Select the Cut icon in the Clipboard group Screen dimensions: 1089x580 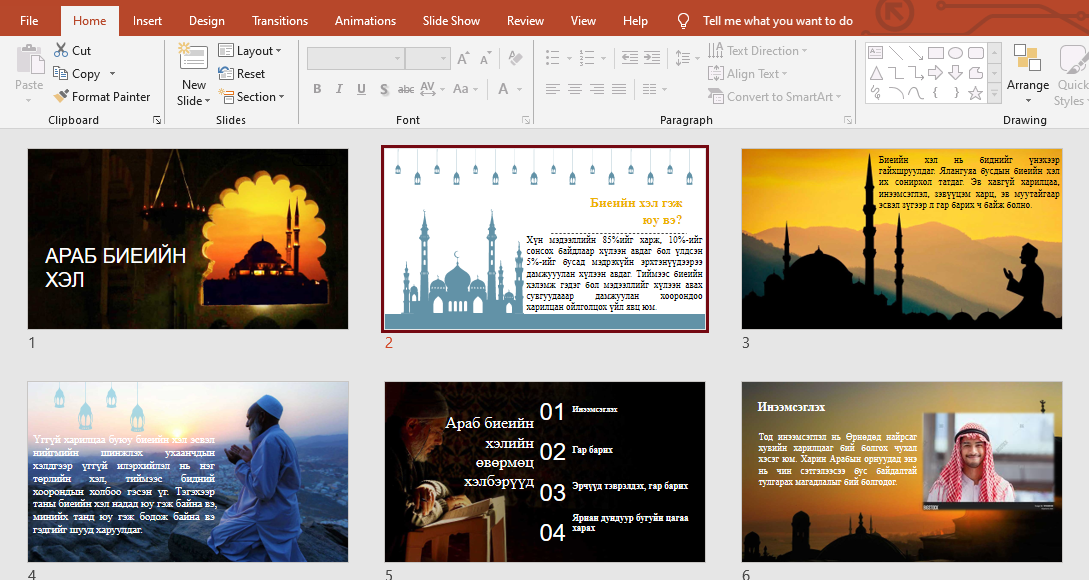point(62,49)
